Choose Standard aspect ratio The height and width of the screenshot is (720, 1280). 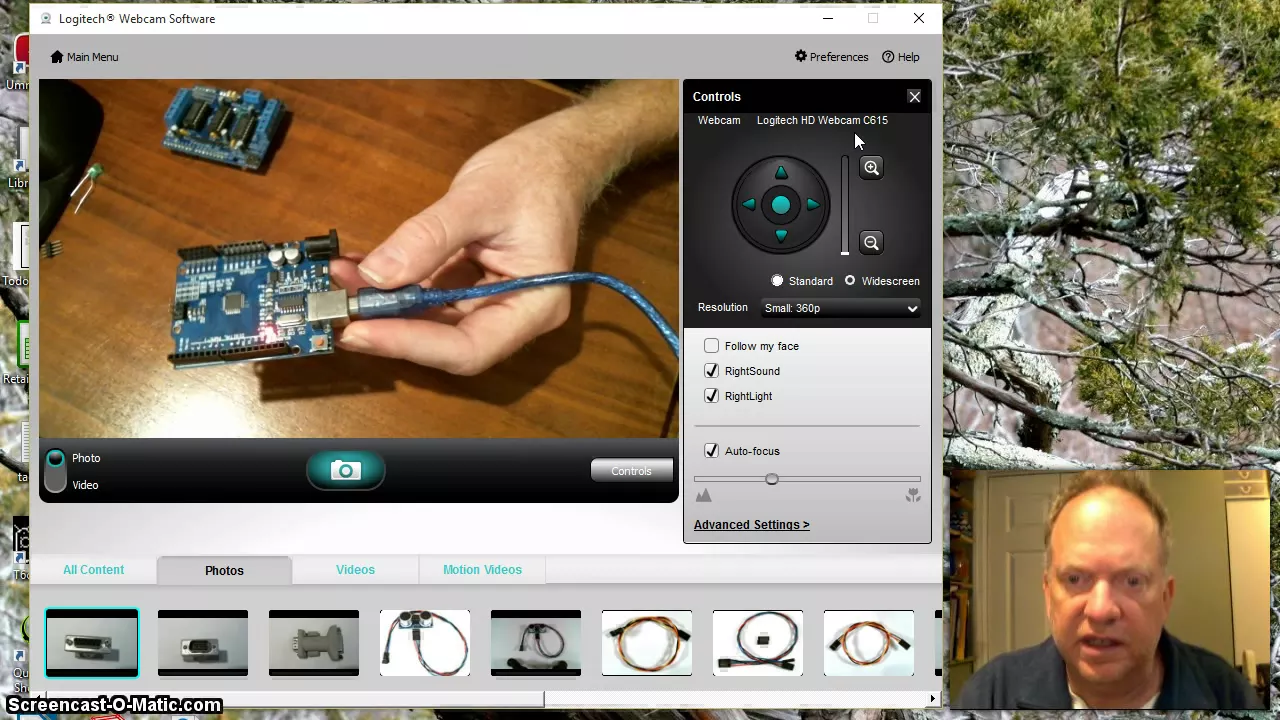(x=777, y=281)
